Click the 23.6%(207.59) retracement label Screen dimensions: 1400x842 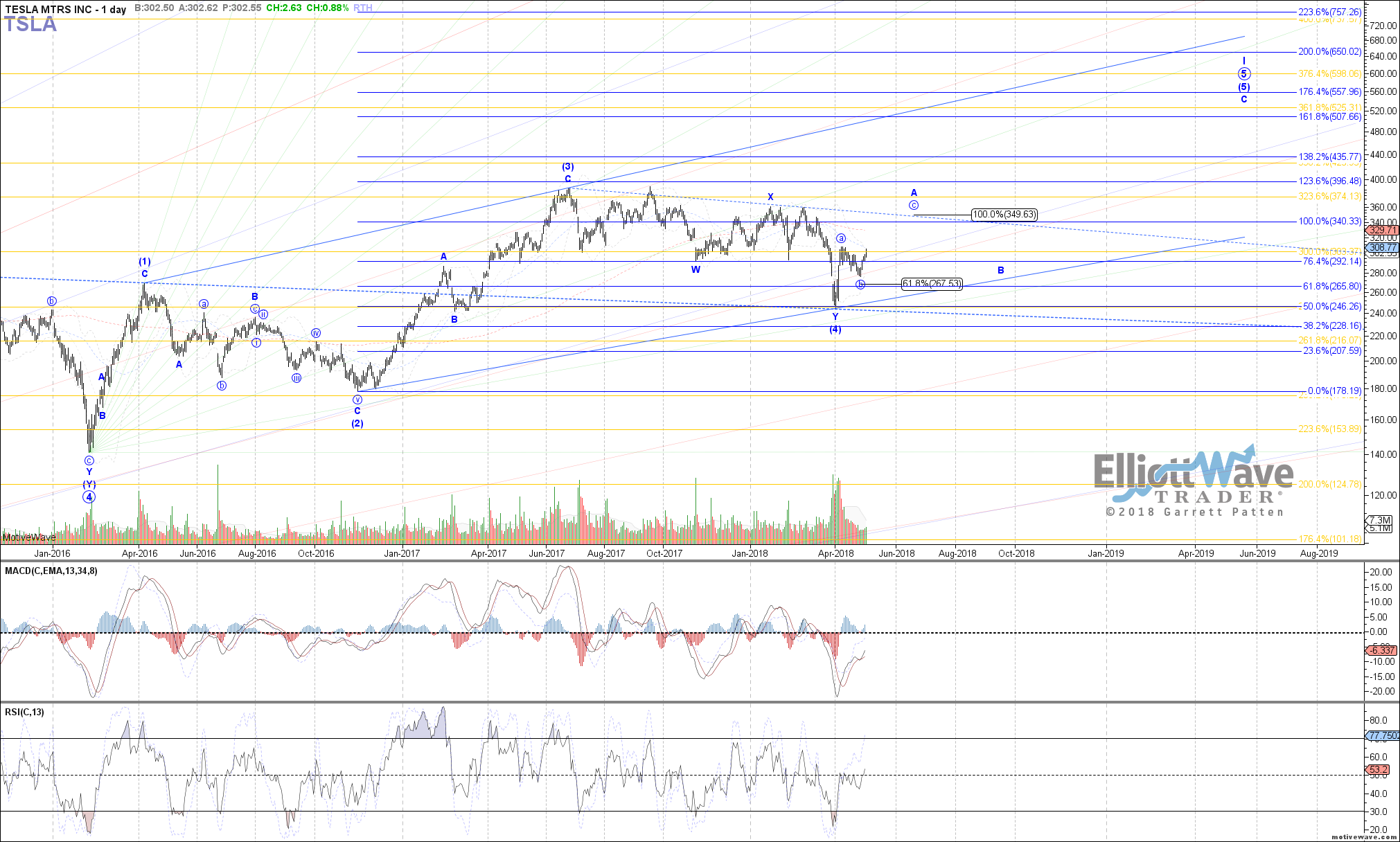(1332, 350)
